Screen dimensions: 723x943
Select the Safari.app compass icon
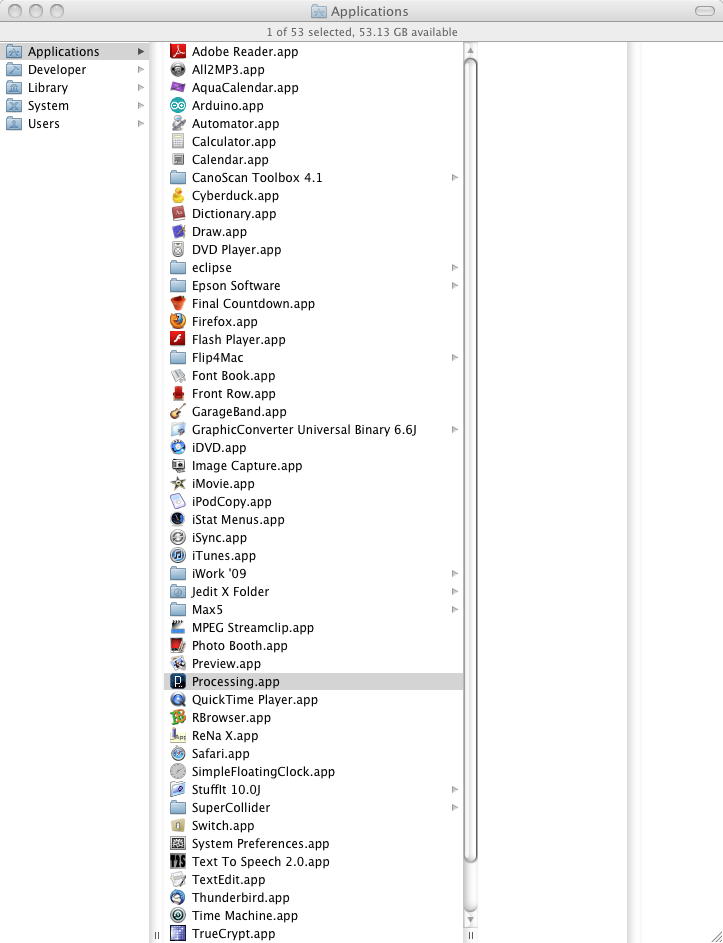(x=177, y=754)
